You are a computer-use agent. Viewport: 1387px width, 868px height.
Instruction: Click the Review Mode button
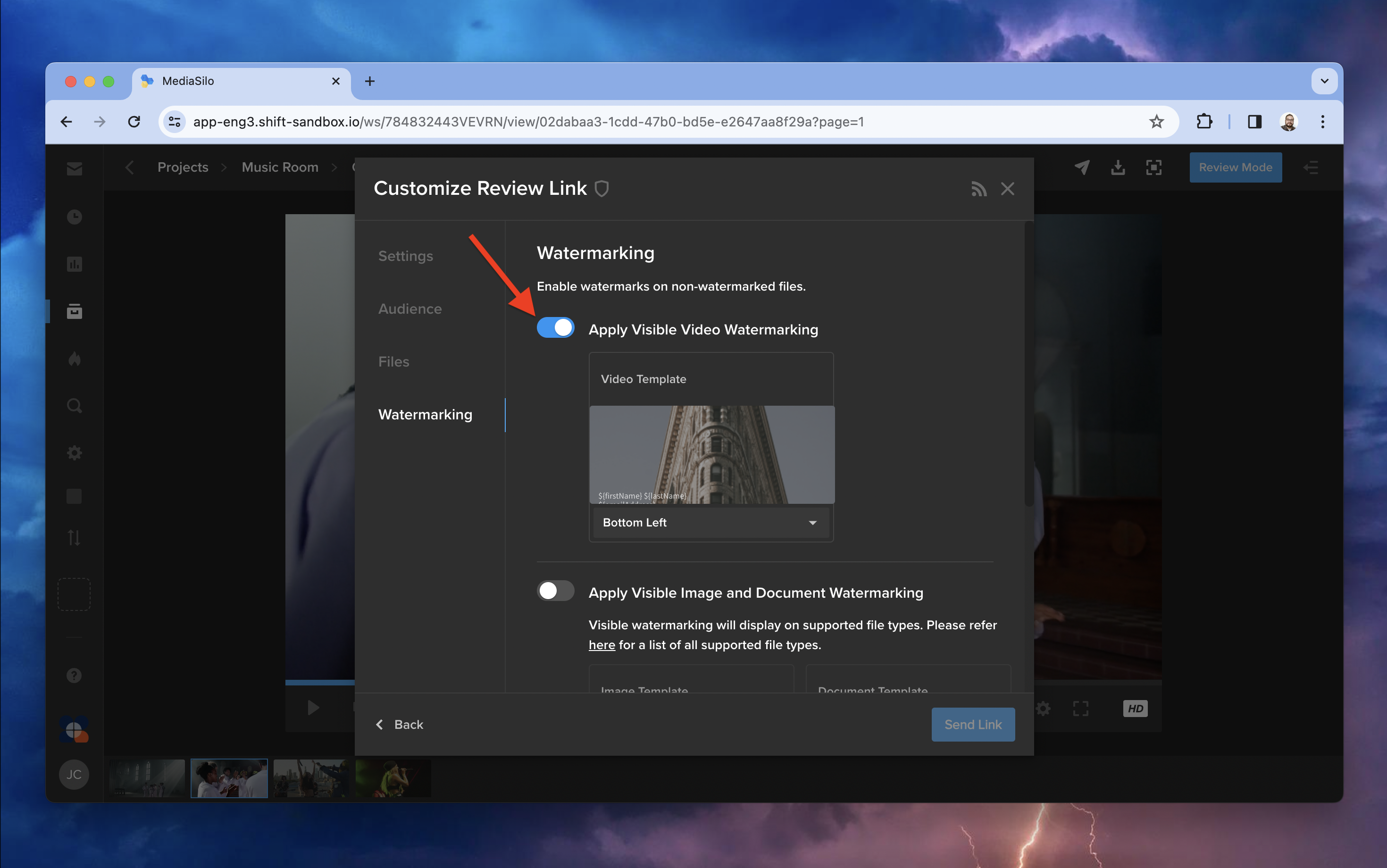[1236, 167]
